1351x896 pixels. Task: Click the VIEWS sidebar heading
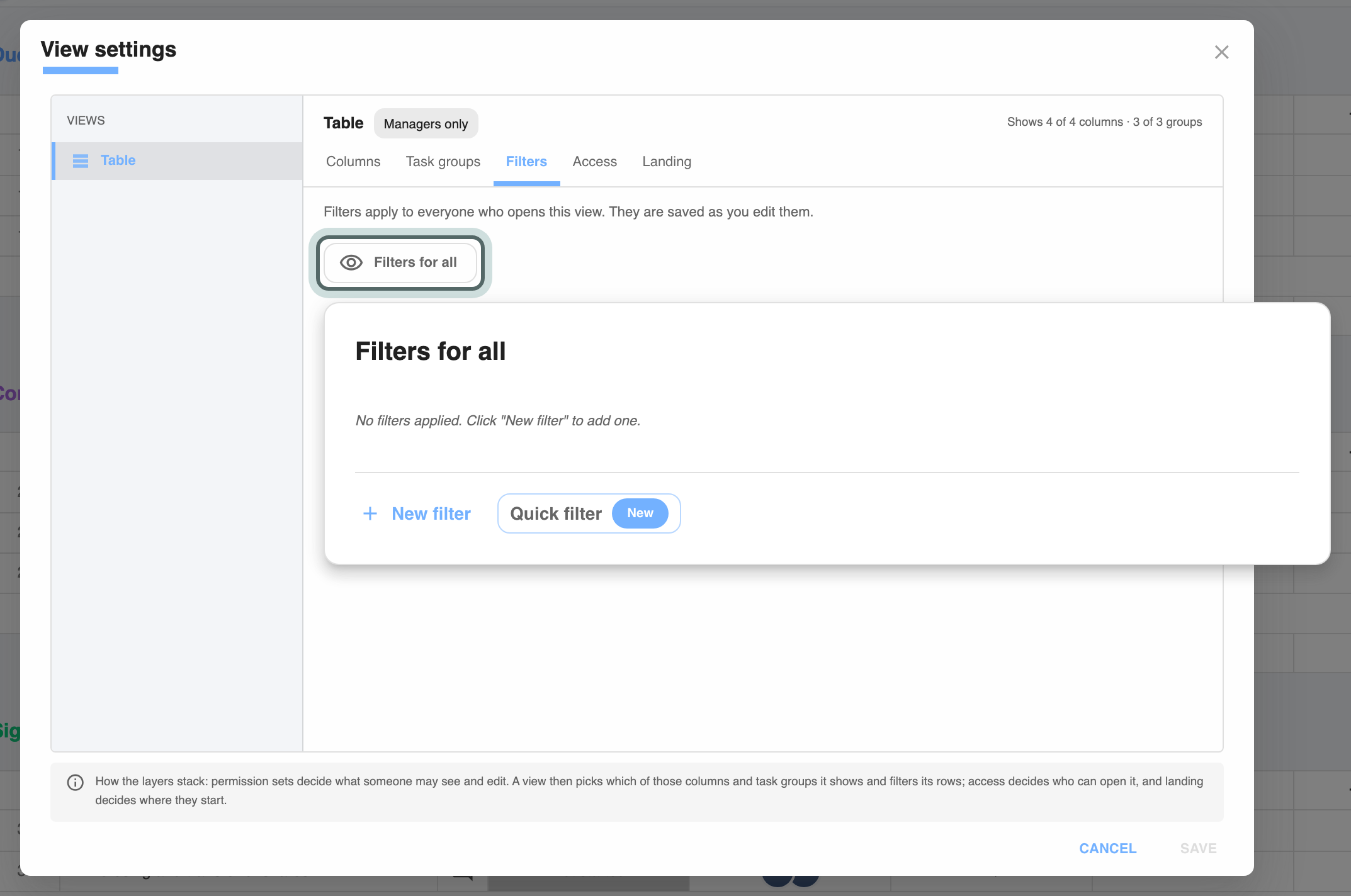click(x=86, y=120)
